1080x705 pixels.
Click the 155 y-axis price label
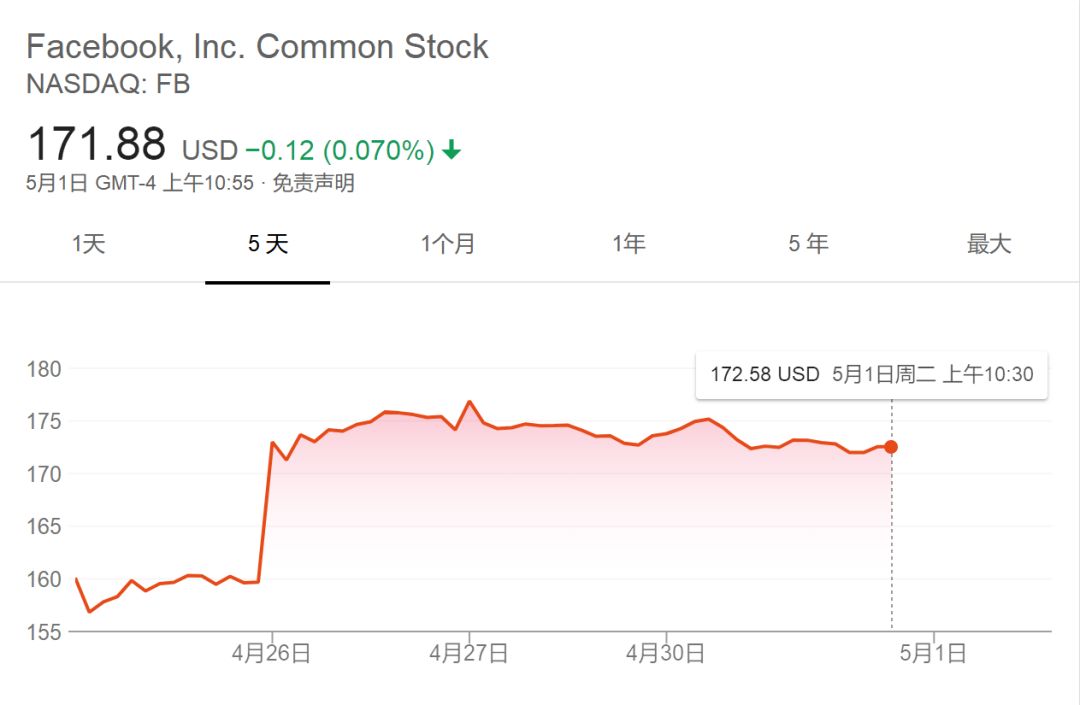click(x=44, y=632)
